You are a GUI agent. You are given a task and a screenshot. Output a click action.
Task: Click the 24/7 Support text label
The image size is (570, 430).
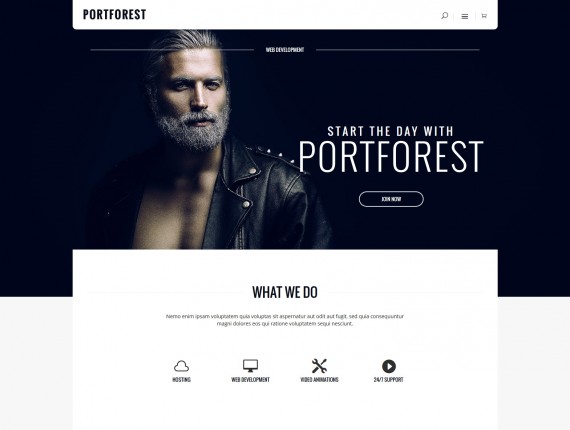pyautogui.click(x=389, y=379)
